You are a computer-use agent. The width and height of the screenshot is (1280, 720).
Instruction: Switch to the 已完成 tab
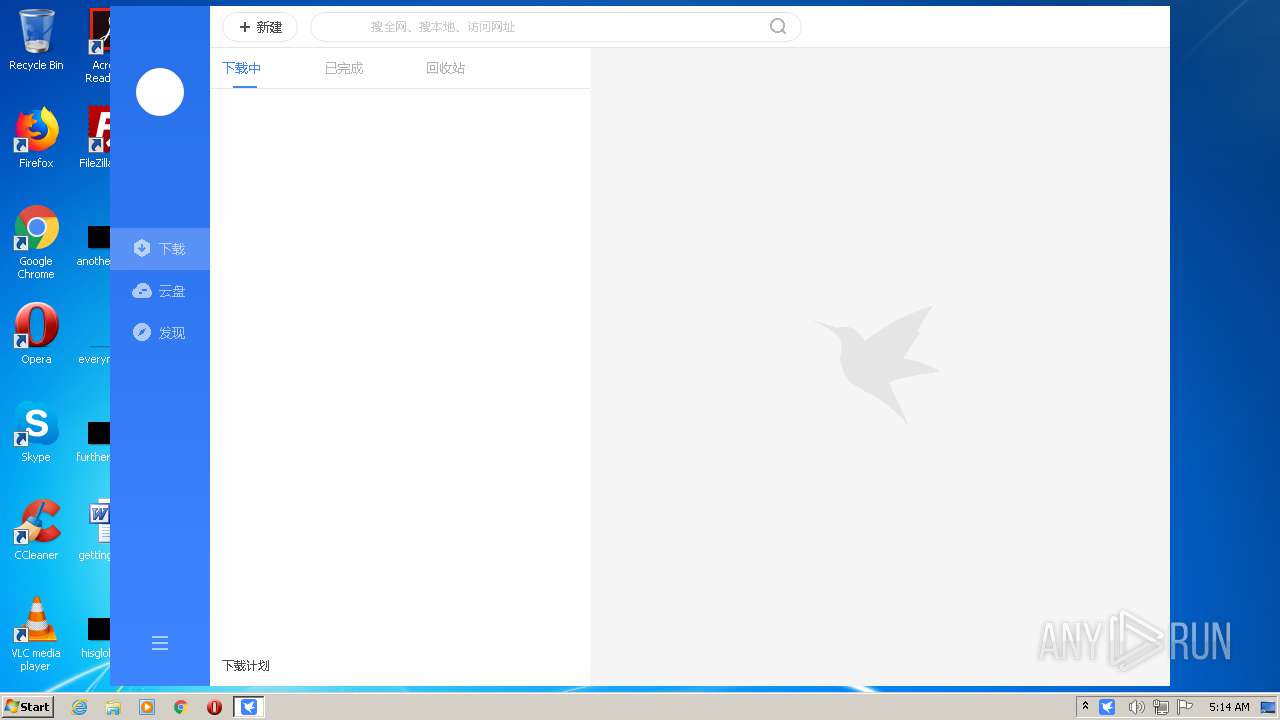(343, 68)
